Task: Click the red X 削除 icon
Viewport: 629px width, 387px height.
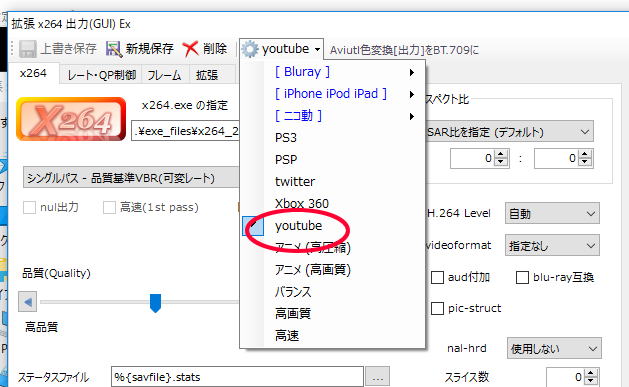Action: (190, 49)
